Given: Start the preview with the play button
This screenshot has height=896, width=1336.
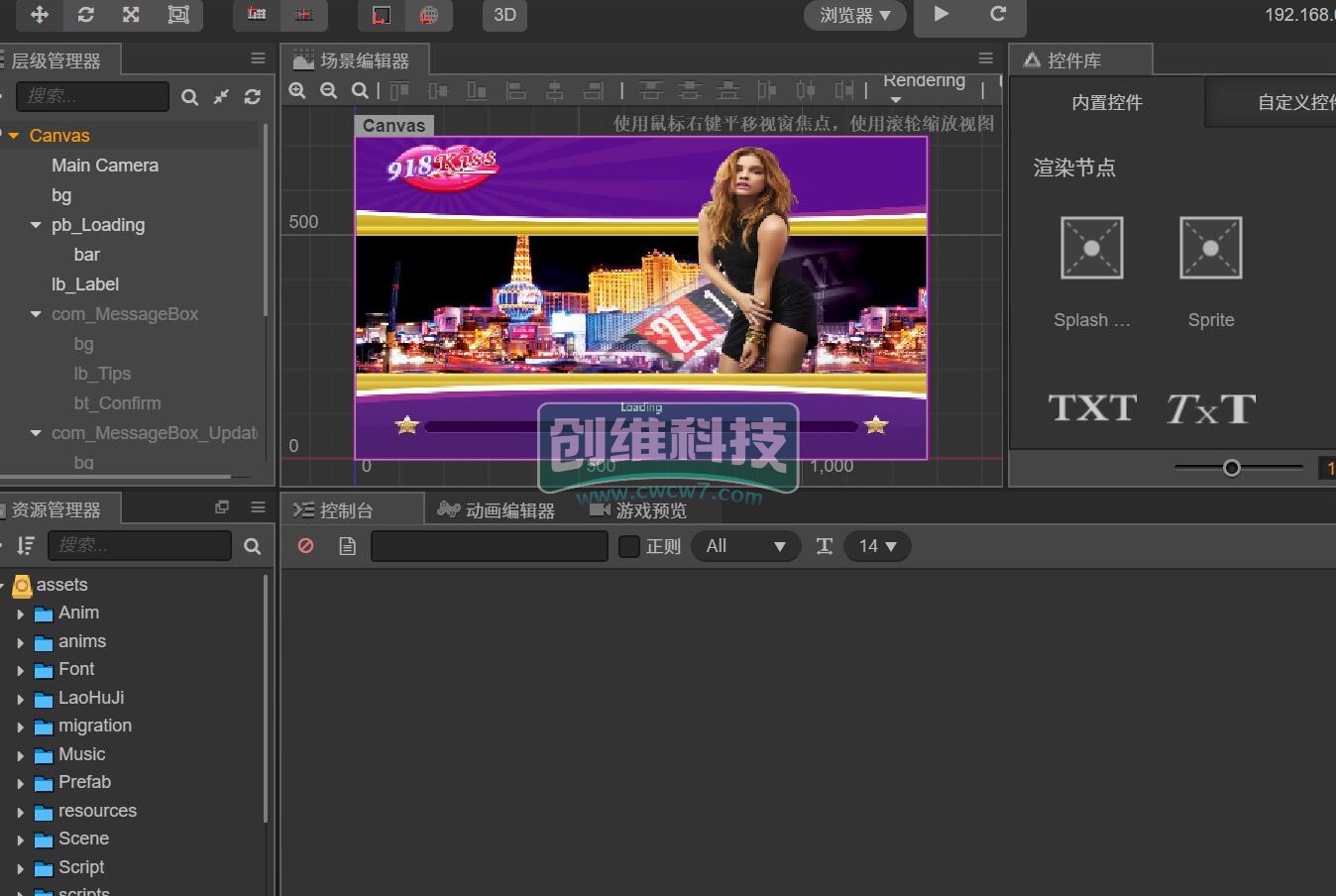Looking at the screenshot, I should pos(942,14).
